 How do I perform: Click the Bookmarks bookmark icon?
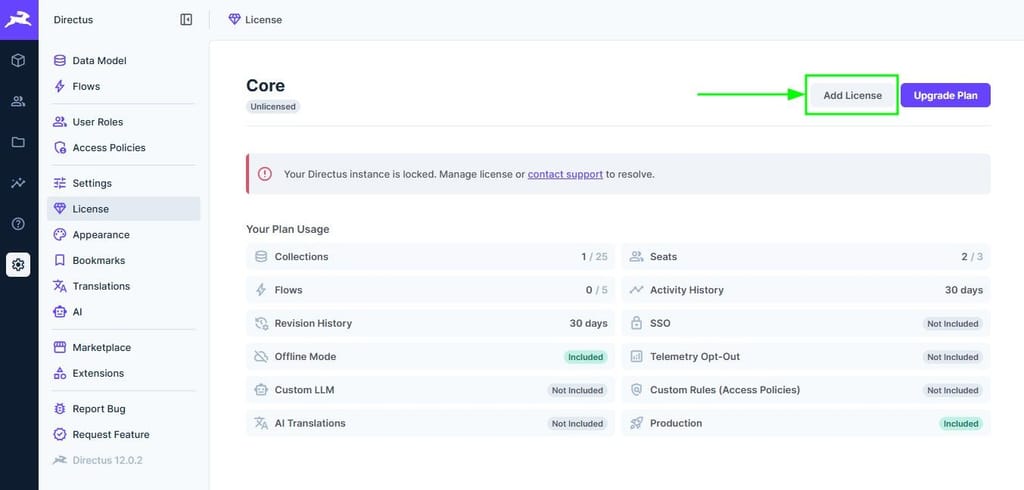tap(59, 260)
